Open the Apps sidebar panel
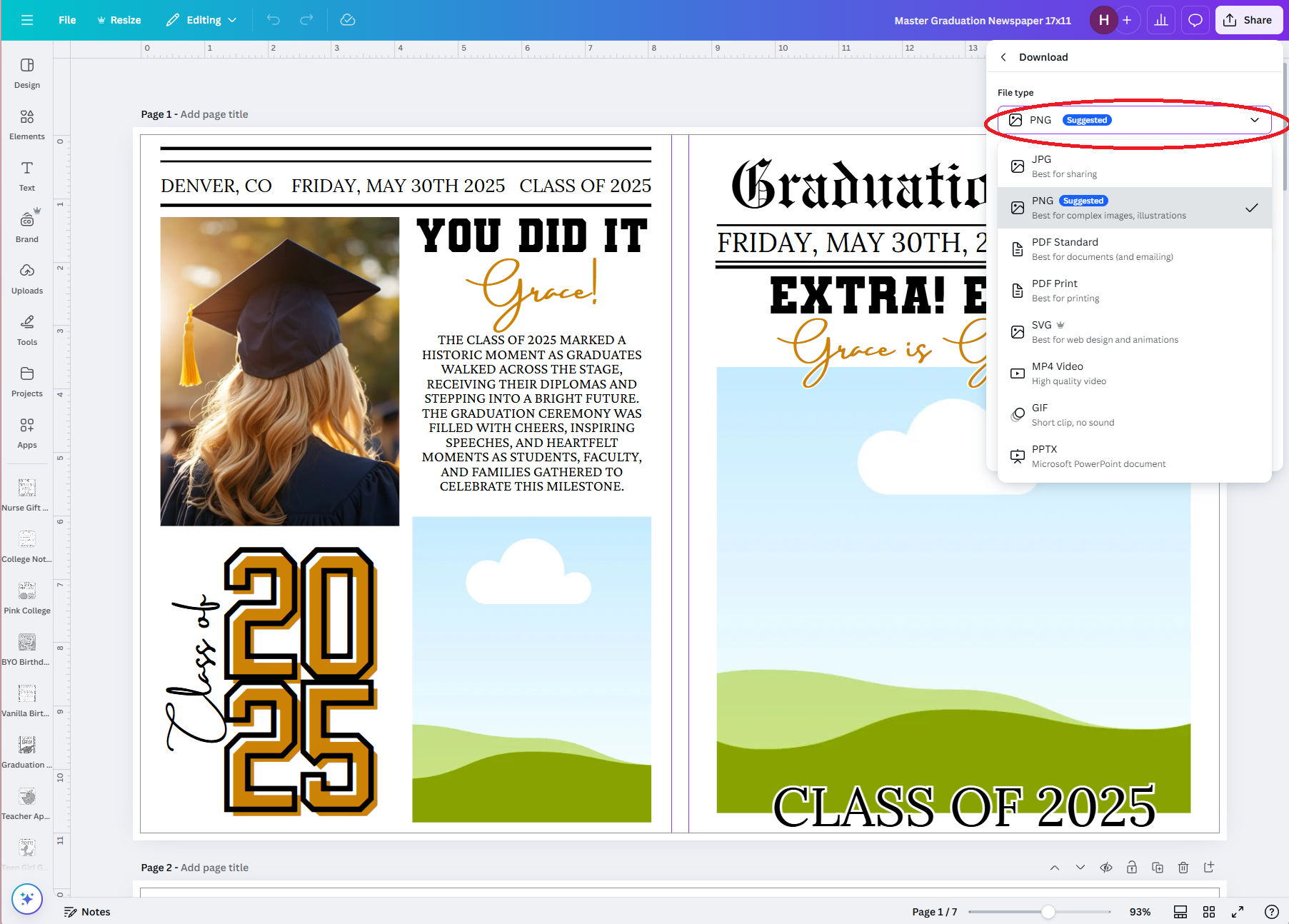This screenshot has width=1289, height=924. click(27, 433)
